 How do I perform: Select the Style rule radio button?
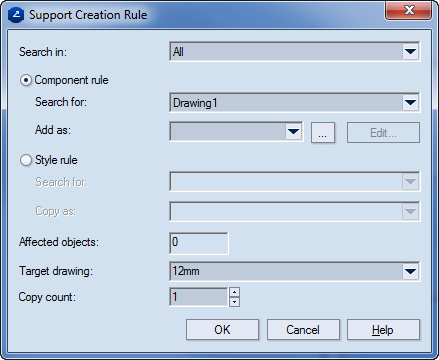(26, 160)
